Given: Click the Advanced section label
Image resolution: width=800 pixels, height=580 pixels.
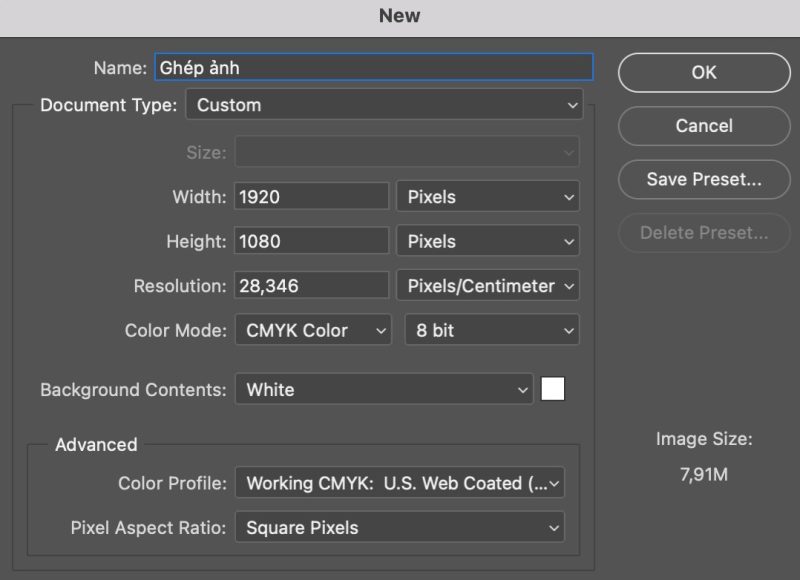Looking at the screenshot, I should (96, 444).
